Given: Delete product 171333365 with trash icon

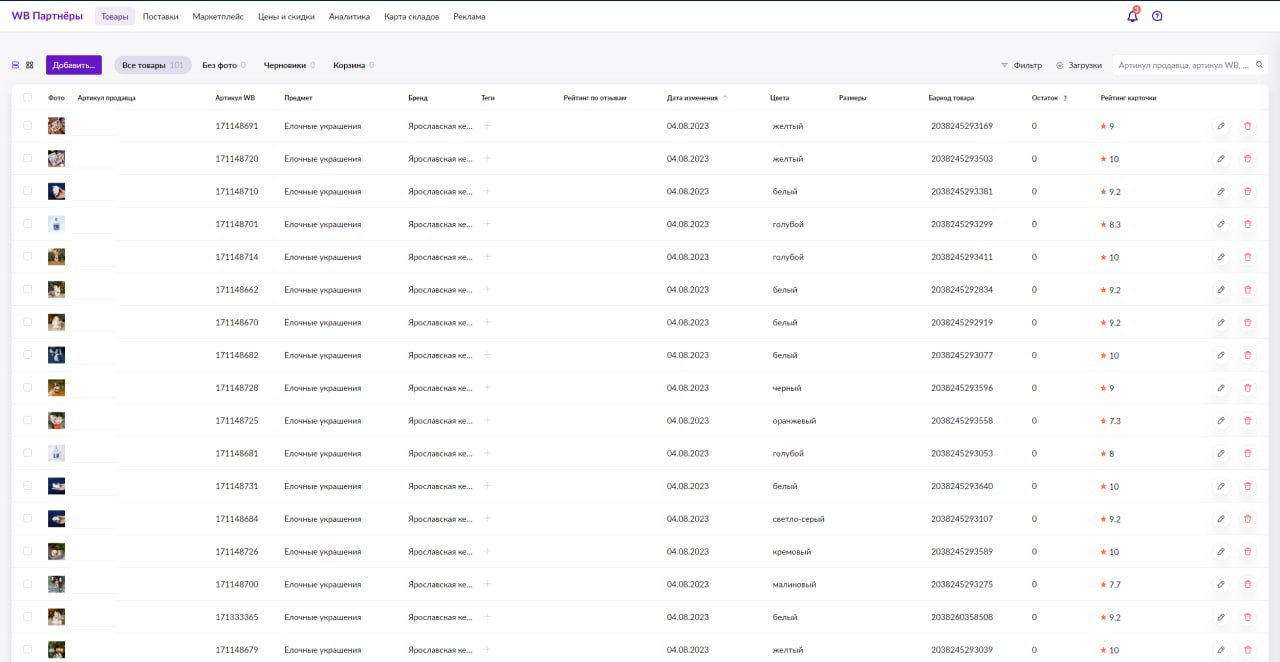Looking at the screenshot, I should [x=1247, y=617].
